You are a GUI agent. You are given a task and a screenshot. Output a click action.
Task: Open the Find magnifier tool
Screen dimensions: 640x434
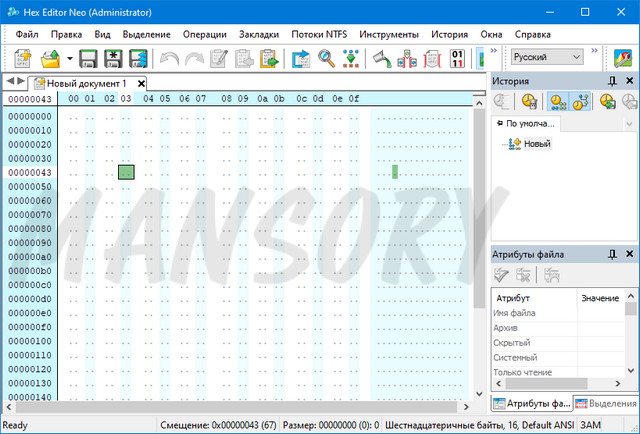click(x=326, y=58)
